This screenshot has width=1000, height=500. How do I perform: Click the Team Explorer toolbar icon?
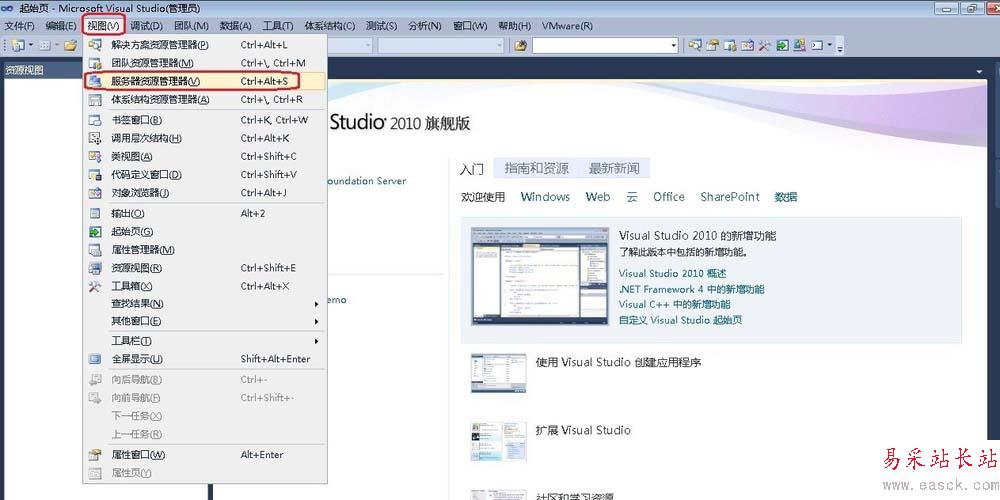click(730, 45)
